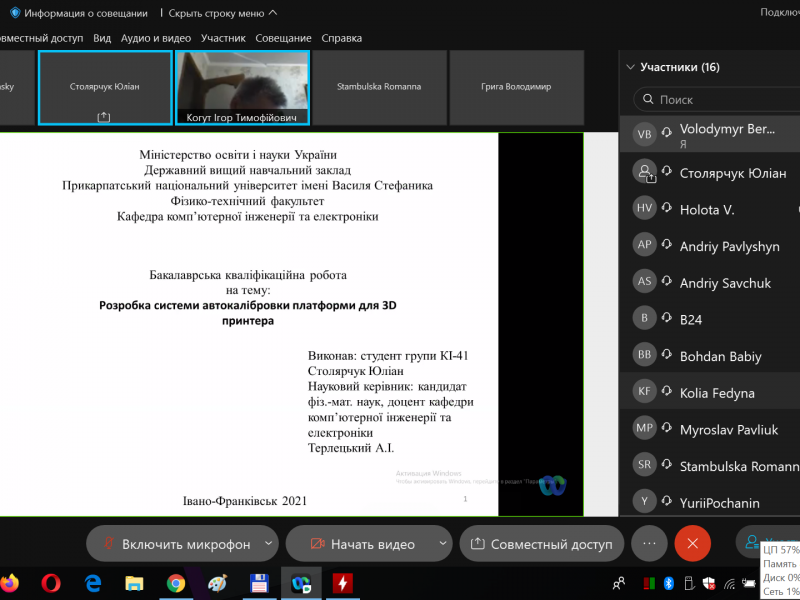Open the more options ellipsis button

point(649,543)
